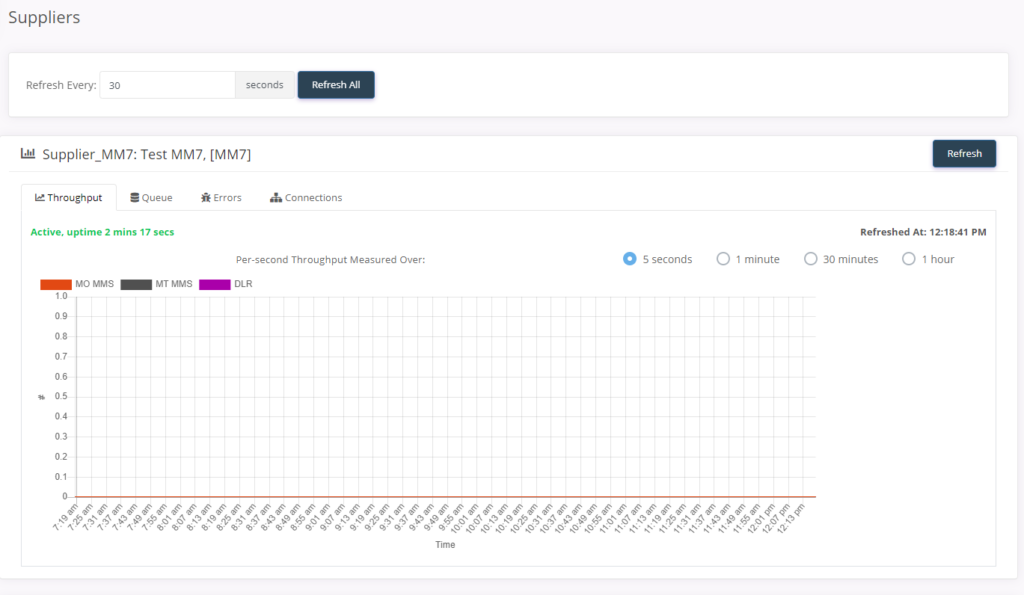The width and height of the screenshot is (1024, 595).
Task: Click the 'seconds' unit label next to input
Action: (264, 85)
